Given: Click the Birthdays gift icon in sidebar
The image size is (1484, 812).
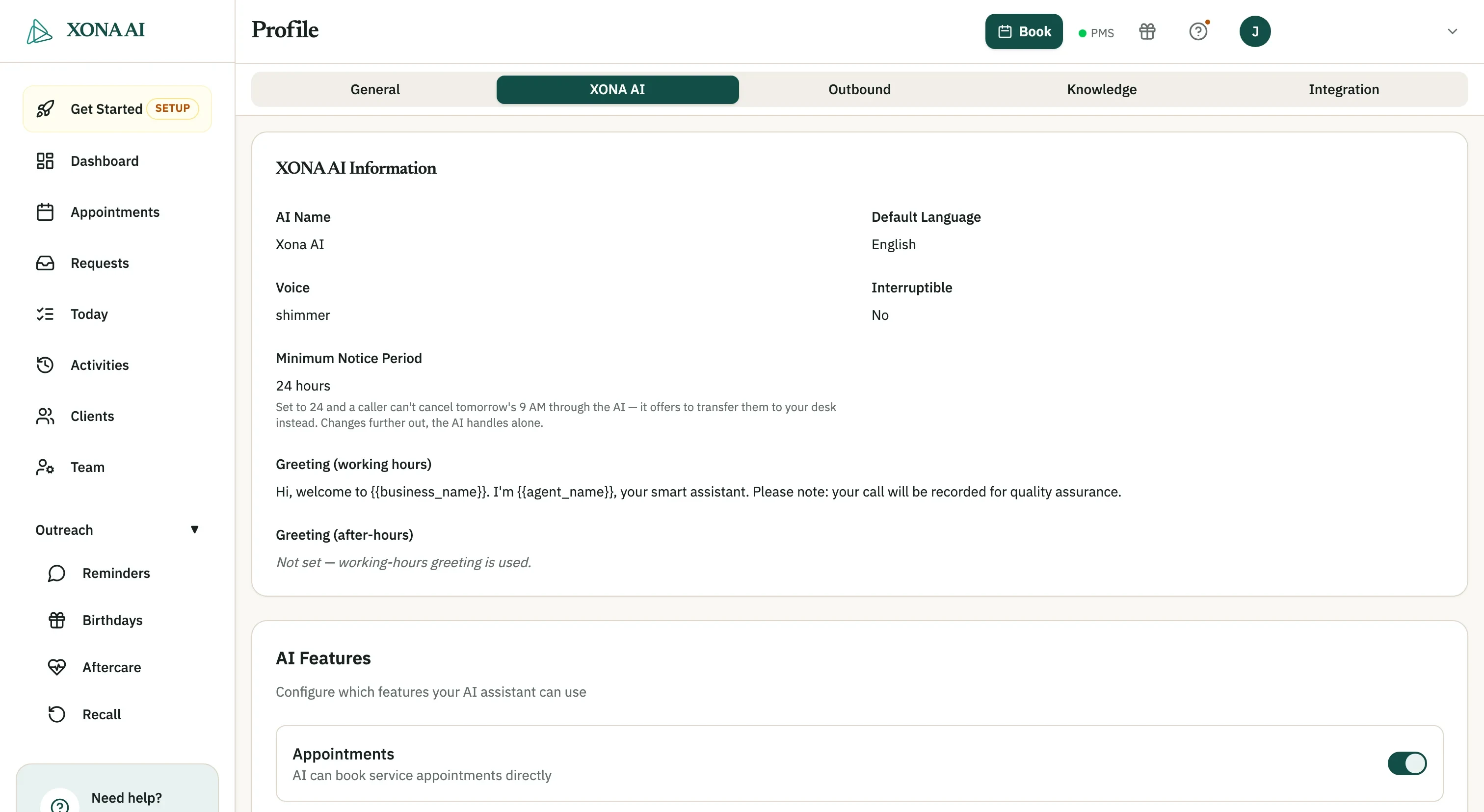Looking at the screenshot, I should tap(56, 620).
